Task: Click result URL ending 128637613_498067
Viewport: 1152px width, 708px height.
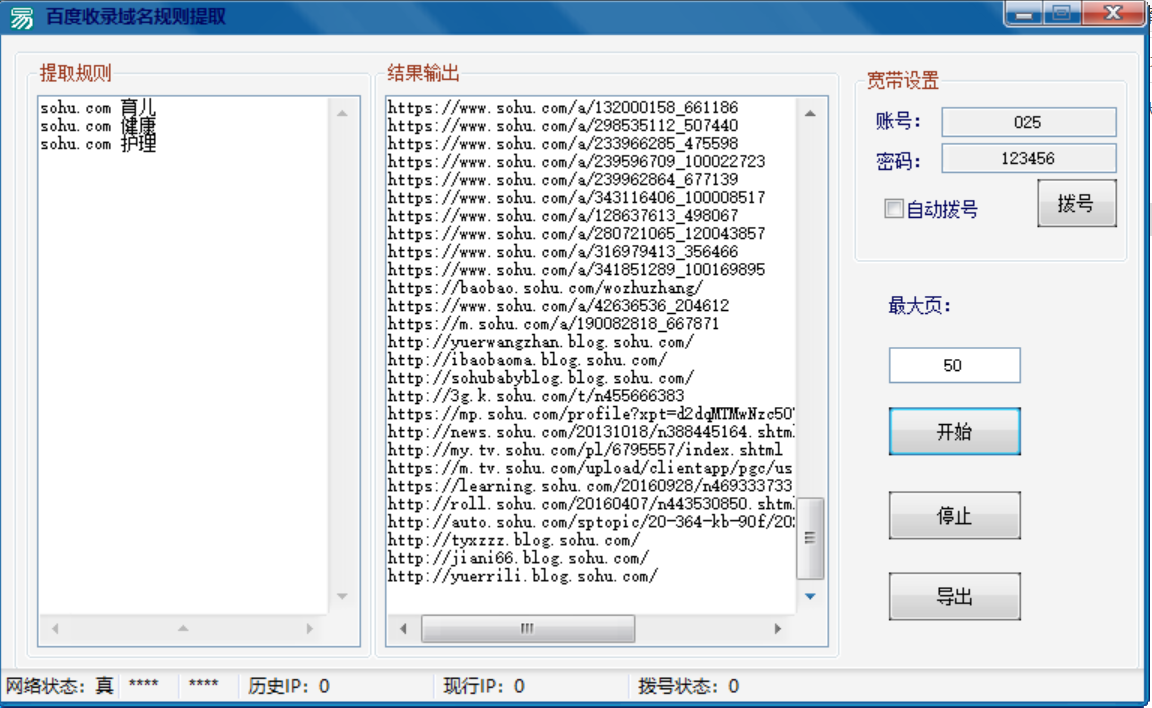Action: (x=563, y=216)
